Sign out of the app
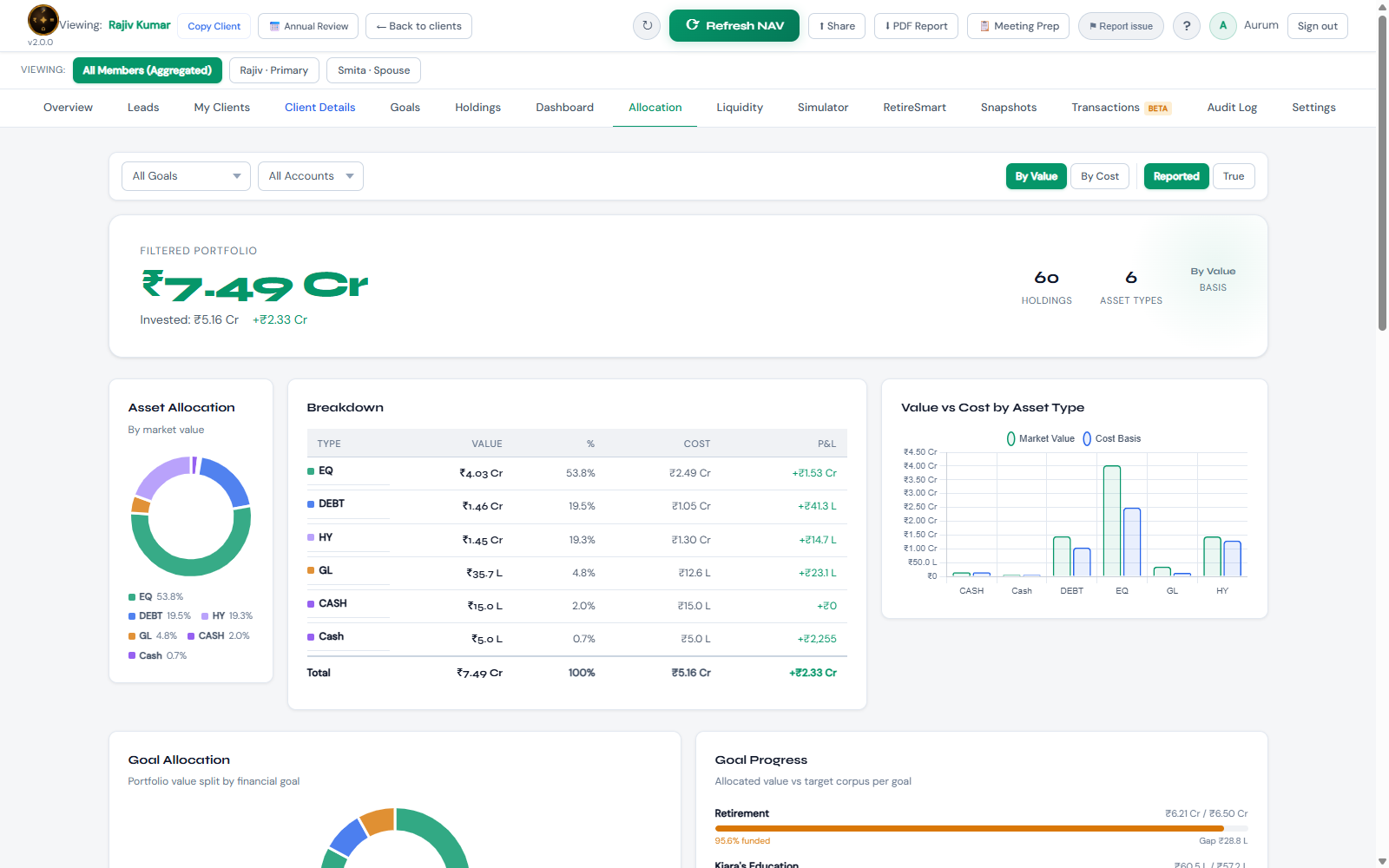1389x868 pixels. [1317, 26]
